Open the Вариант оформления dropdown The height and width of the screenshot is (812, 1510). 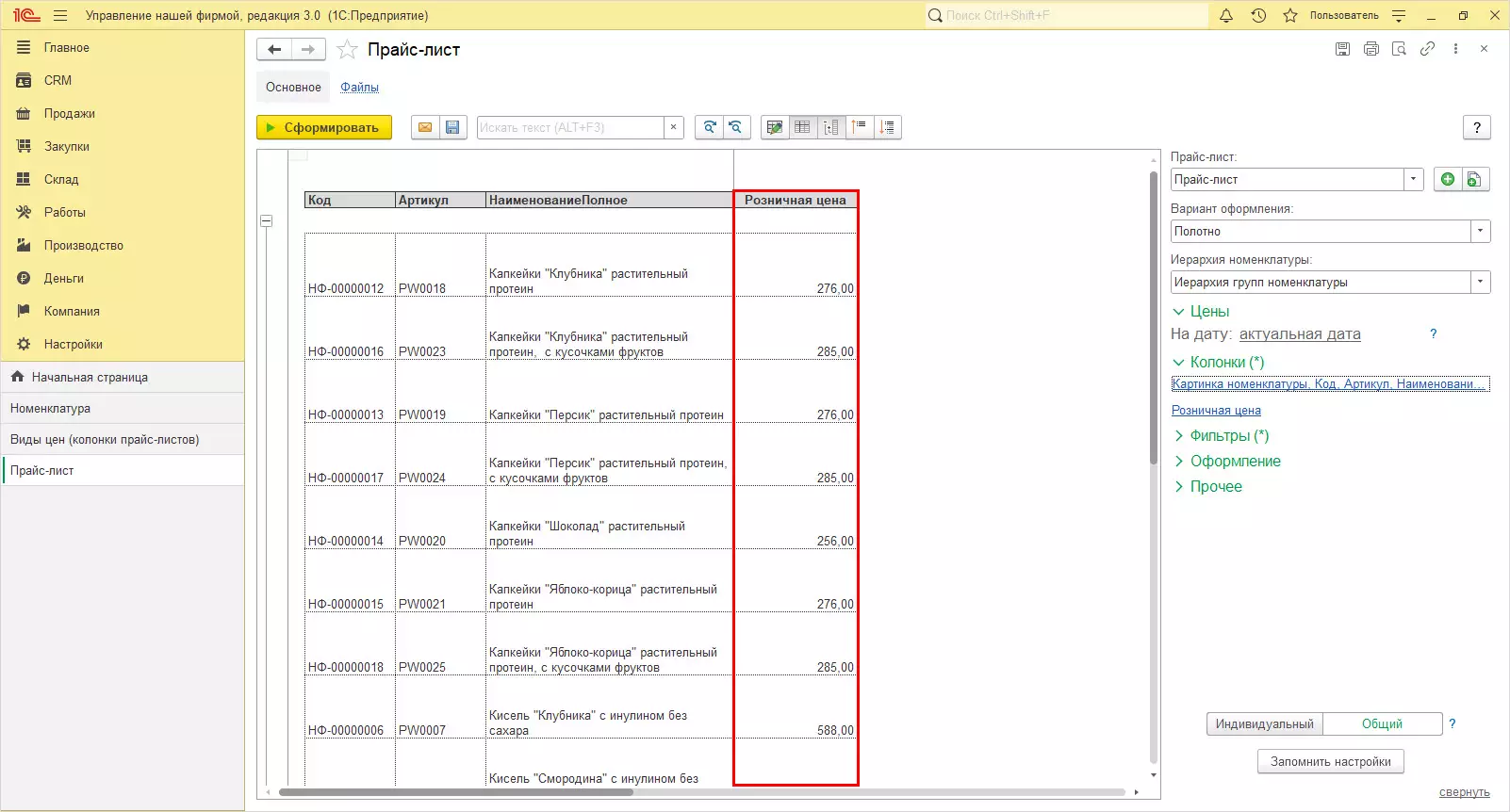pyautogui.click(x=1481, y=231)
